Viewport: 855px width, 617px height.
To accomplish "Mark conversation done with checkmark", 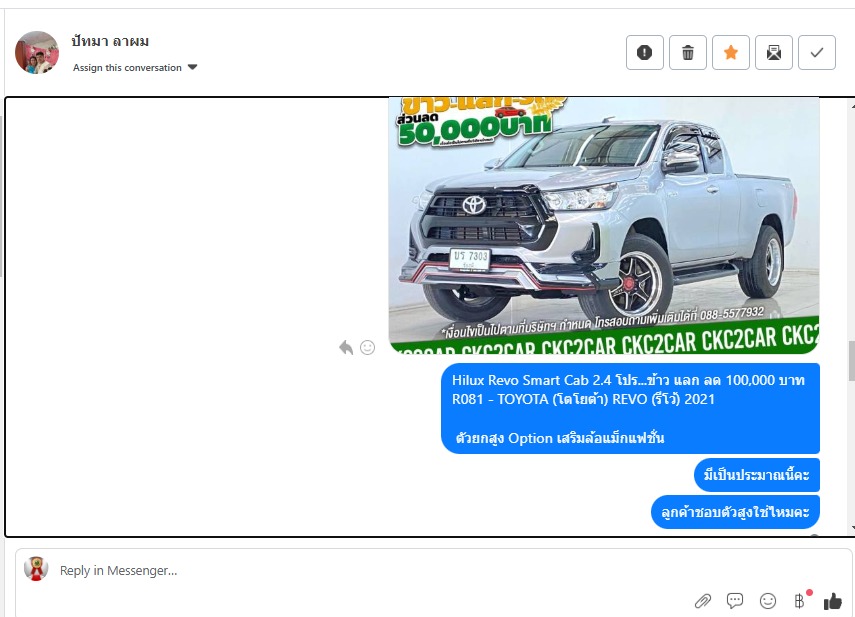I will click(817, 52).
